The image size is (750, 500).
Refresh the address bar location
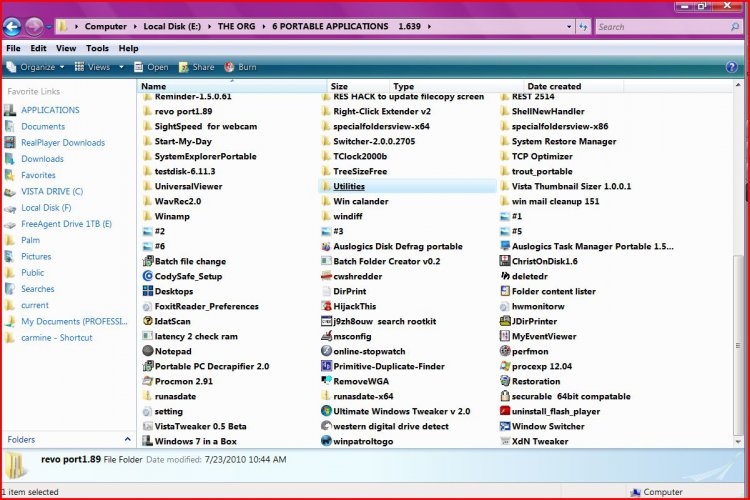tap(583, 27)
